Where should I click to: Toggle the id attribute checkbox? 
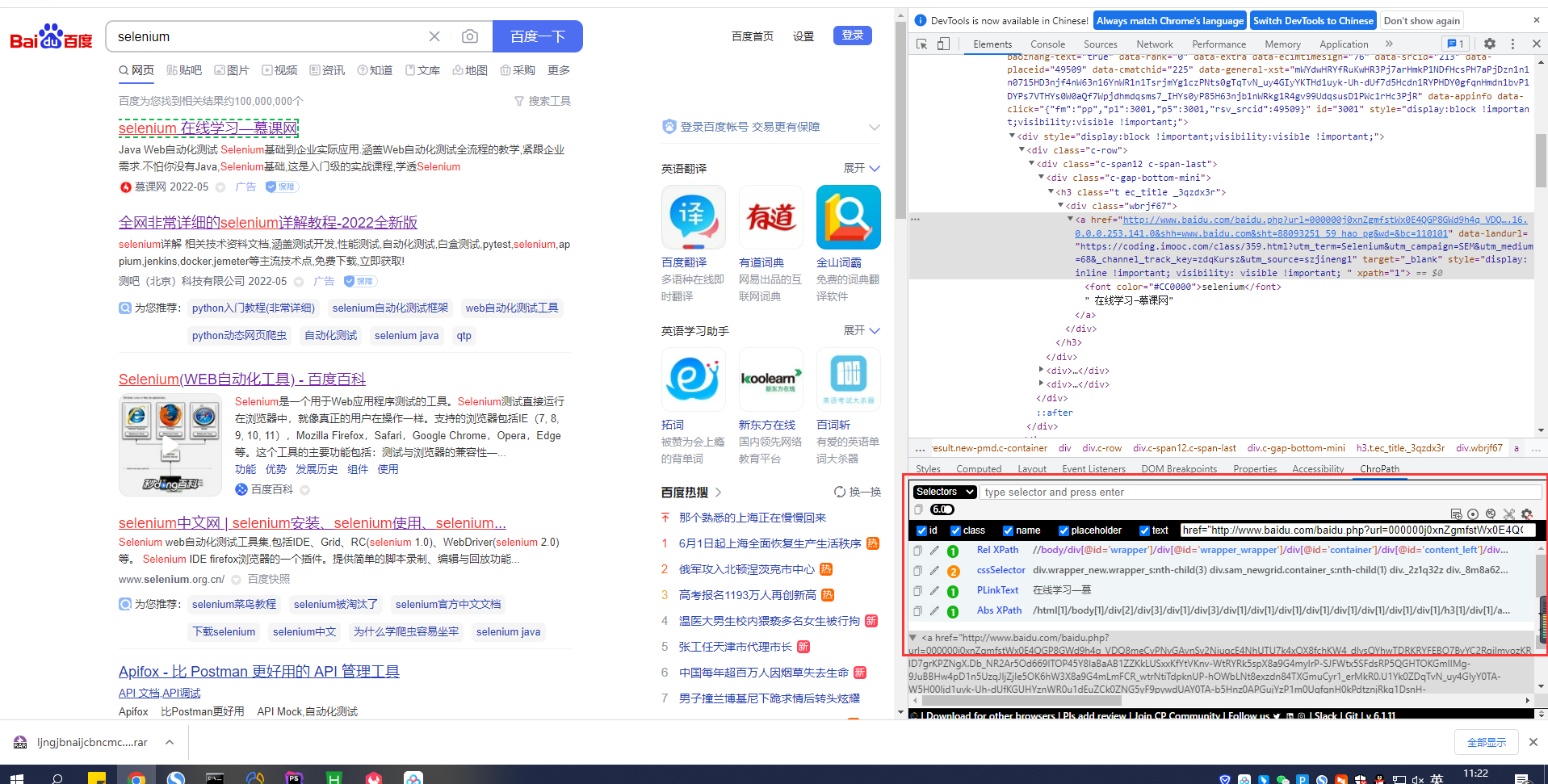[x=921, y=530]
